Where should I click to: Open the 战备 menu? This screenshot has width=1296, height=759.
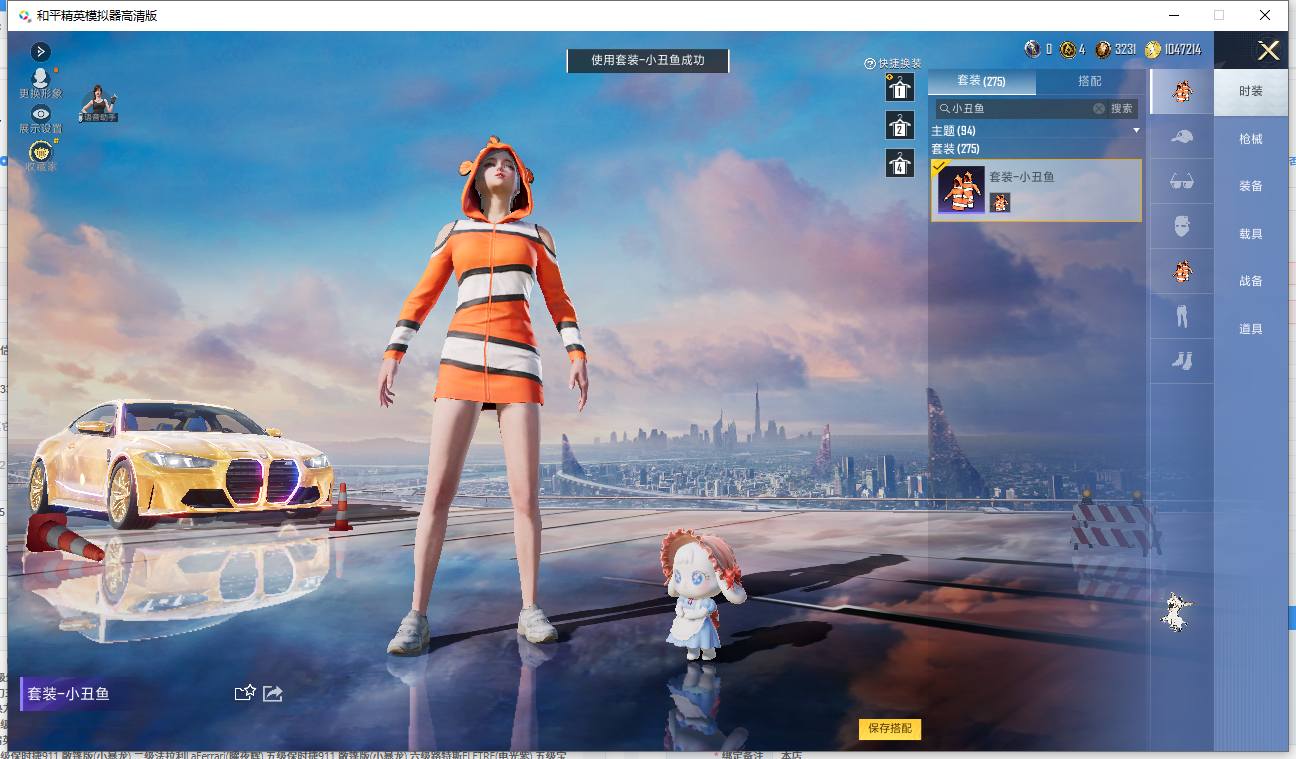tap(1251, 281)
